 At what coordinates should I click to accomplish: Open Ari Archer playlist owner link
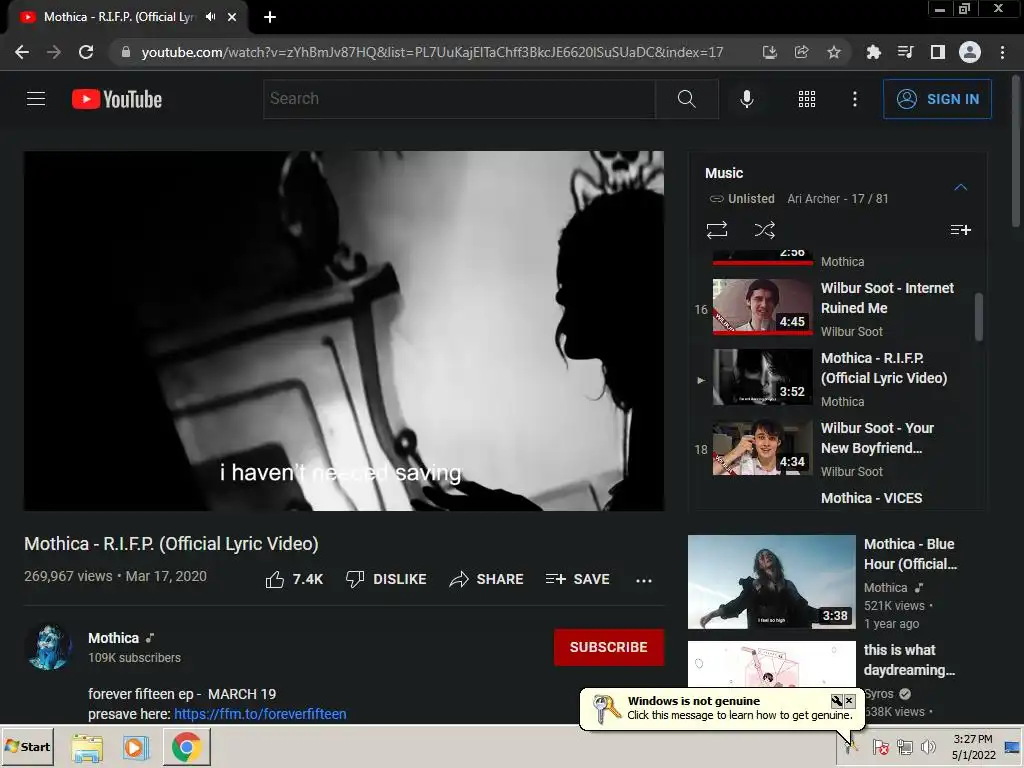[813, 199]
